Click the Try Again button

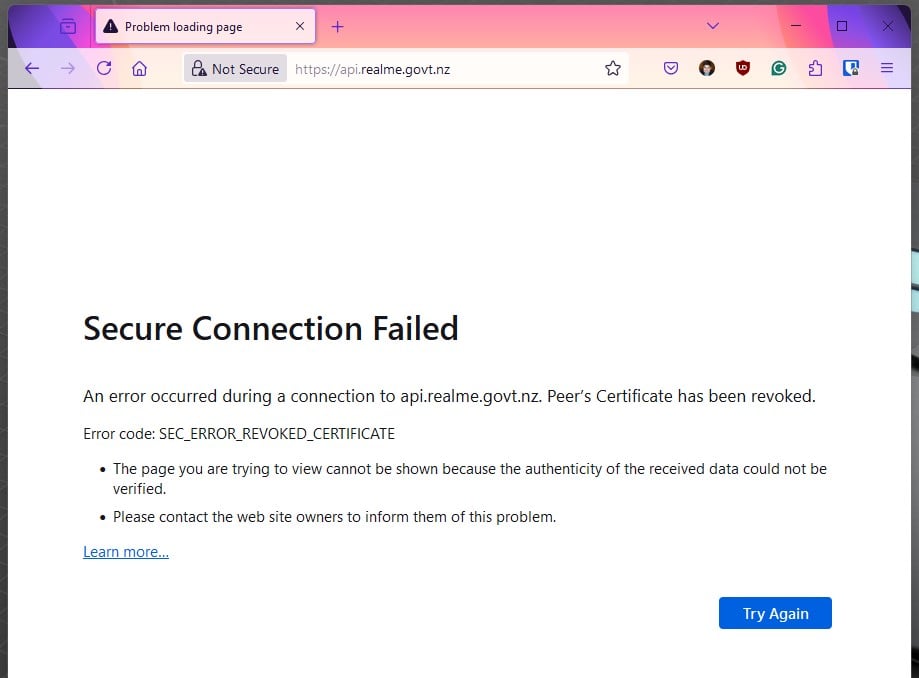(x=775, y=613)
